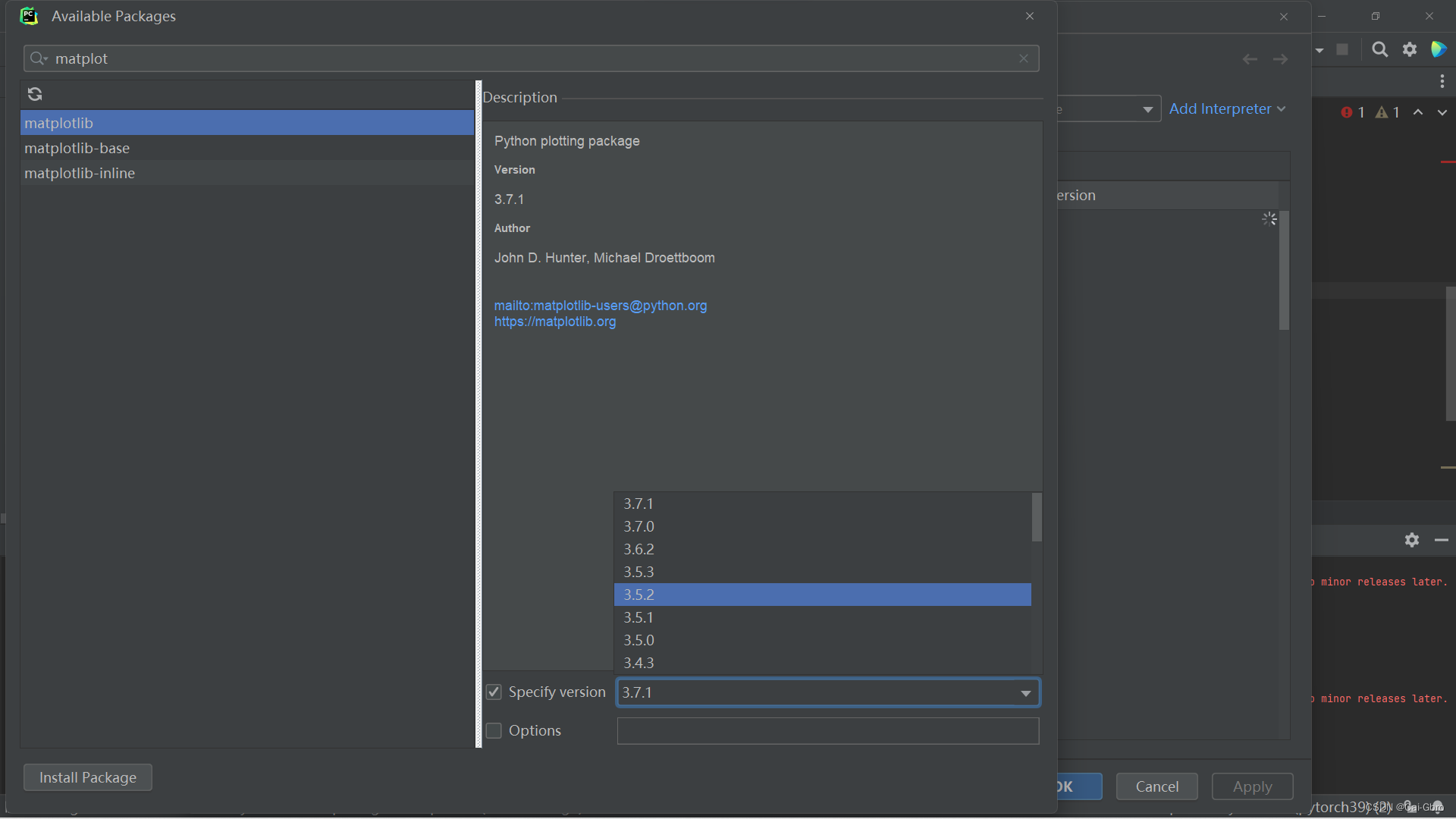The width and height of the screenshot is (1456, 819).
Task: Open run configuration dropdown arrow in toolbar
Action: [x=1320, y=50]
